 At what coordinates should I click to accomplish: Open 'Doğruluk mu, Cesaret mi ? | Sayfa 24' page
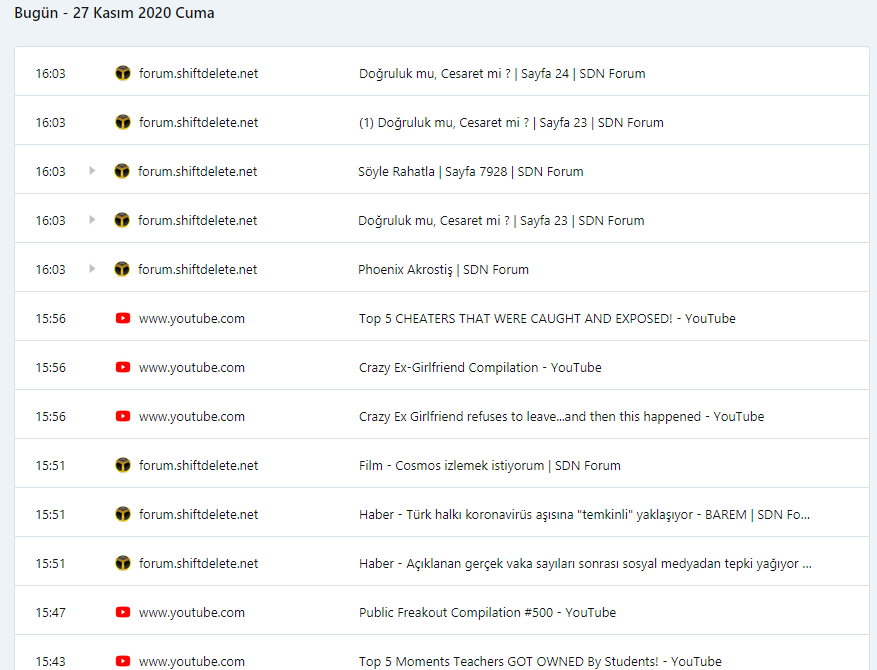tap(502, 73)
